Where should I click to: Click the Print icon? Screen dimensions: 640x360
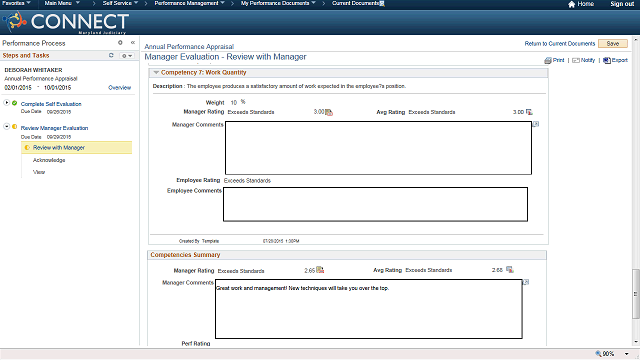[548, 60]
